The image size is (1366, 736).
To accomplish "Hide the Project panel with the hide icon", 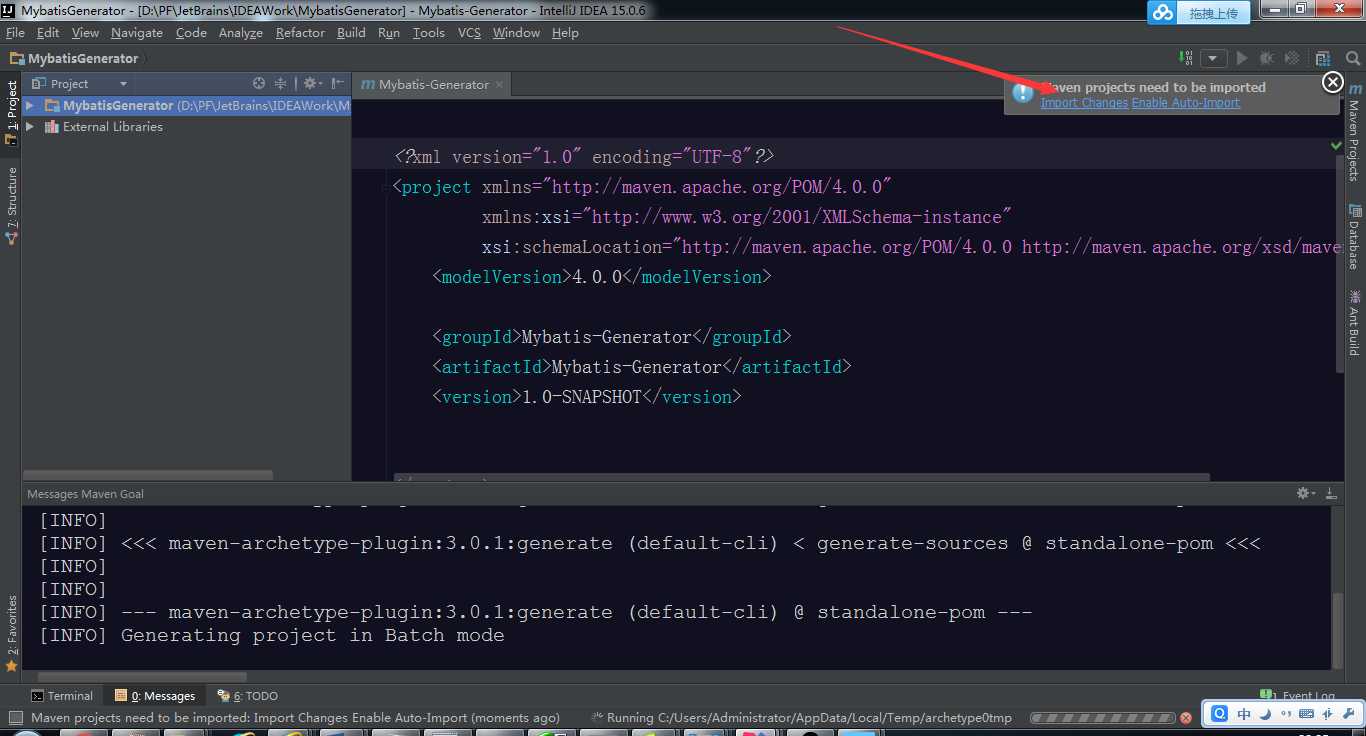I will (x=338, y=84).
